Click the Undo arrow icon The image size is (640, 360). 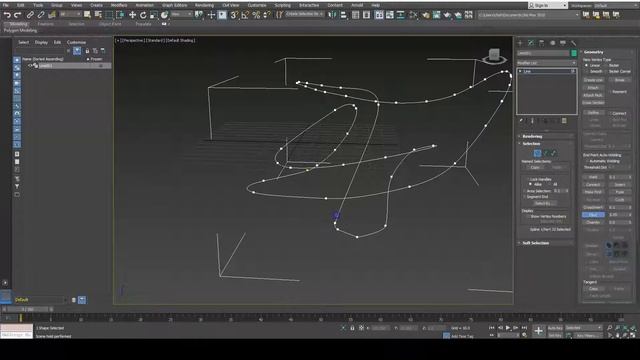click(7, 15)
